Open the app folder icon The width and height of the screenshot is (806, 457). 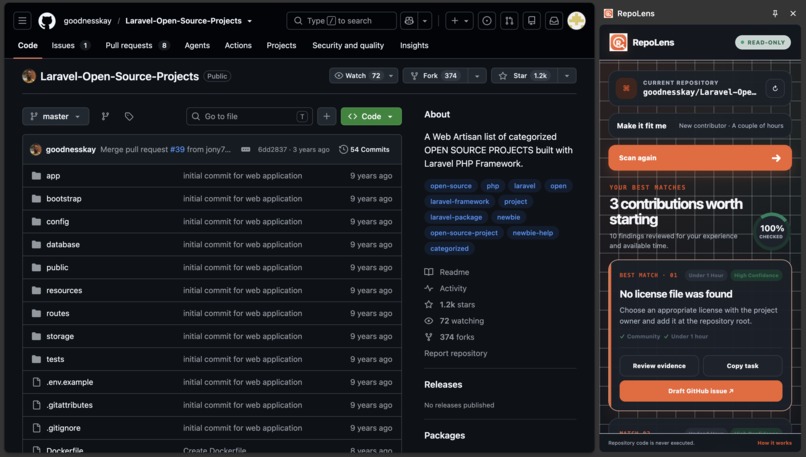(x=36, y=176)
